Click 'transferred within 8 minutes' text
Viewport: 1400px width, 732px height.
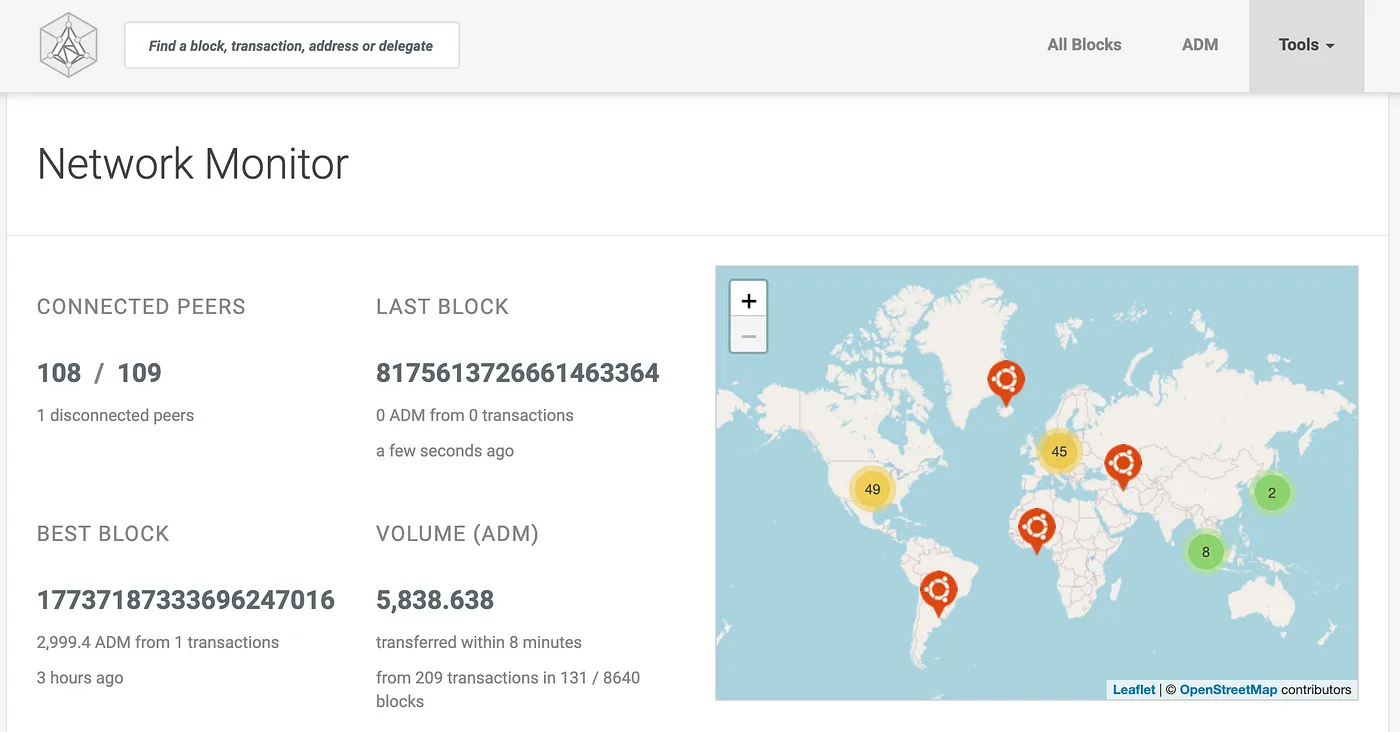[x=479, y=642]
